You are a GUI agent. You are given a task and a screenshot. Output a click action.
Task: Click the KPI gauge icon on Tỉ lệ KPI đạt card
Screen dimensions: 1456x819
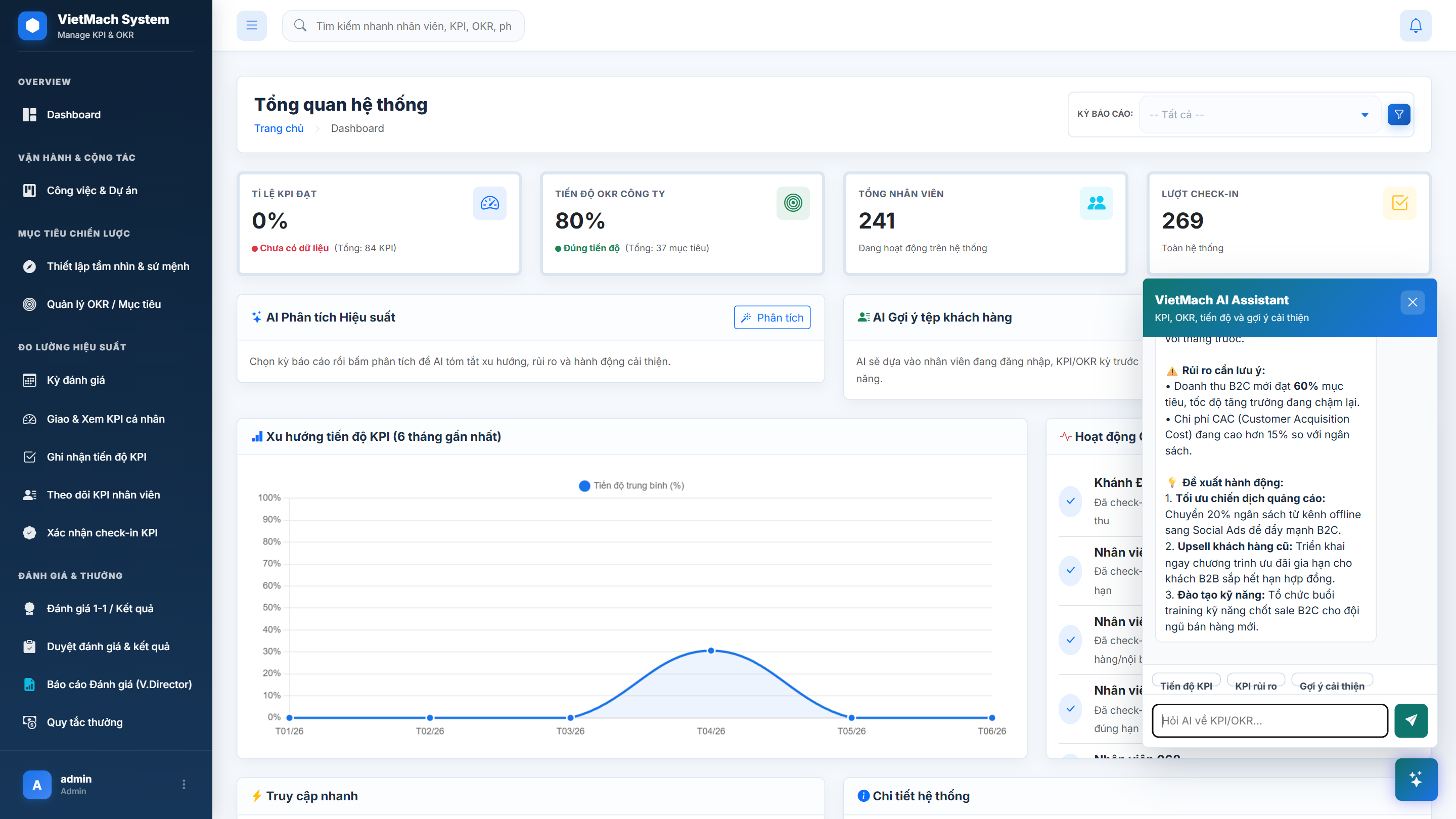coord(489,203)
